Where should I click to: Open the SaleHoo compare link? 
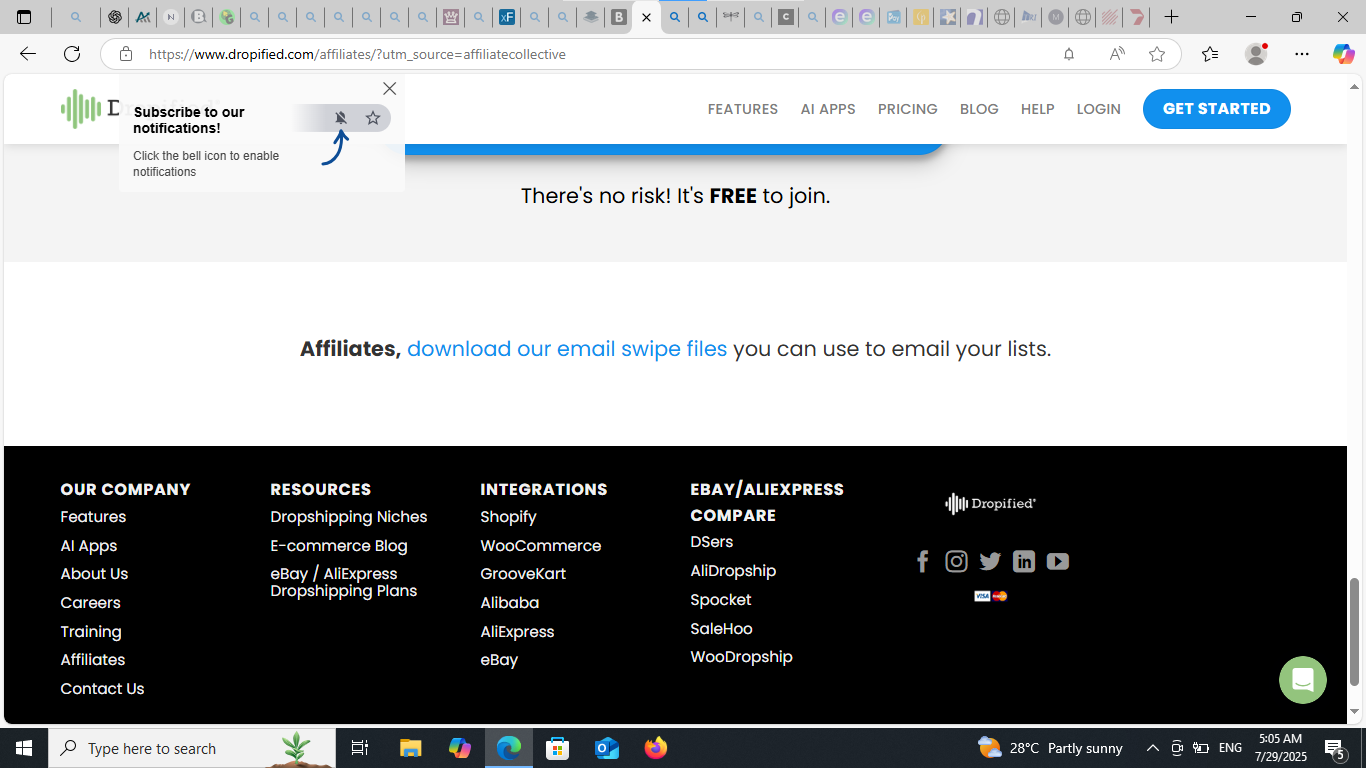[x=721, y=629]
